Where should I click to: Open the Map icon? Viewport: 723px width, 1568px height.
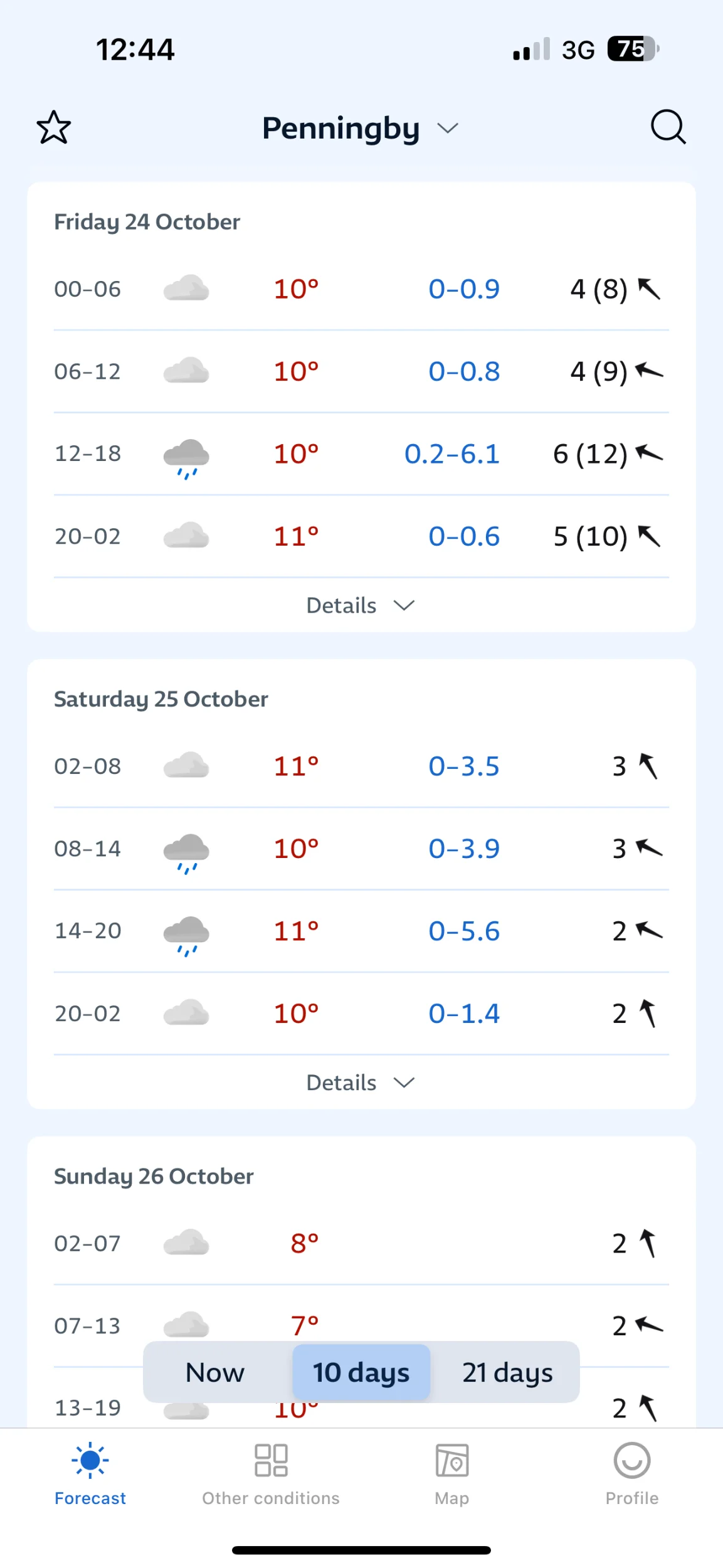(x=451, y=1460)
